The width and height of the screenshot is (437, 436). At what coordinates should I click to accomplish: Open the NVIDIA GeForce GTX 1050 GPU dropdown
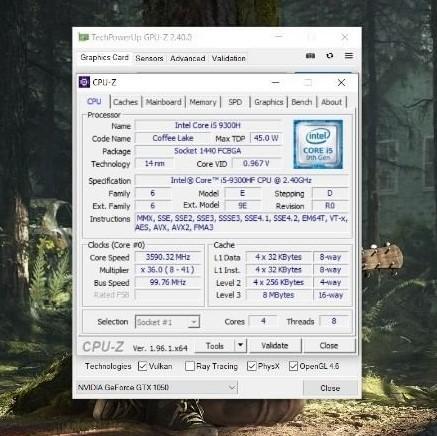(157, 388)
